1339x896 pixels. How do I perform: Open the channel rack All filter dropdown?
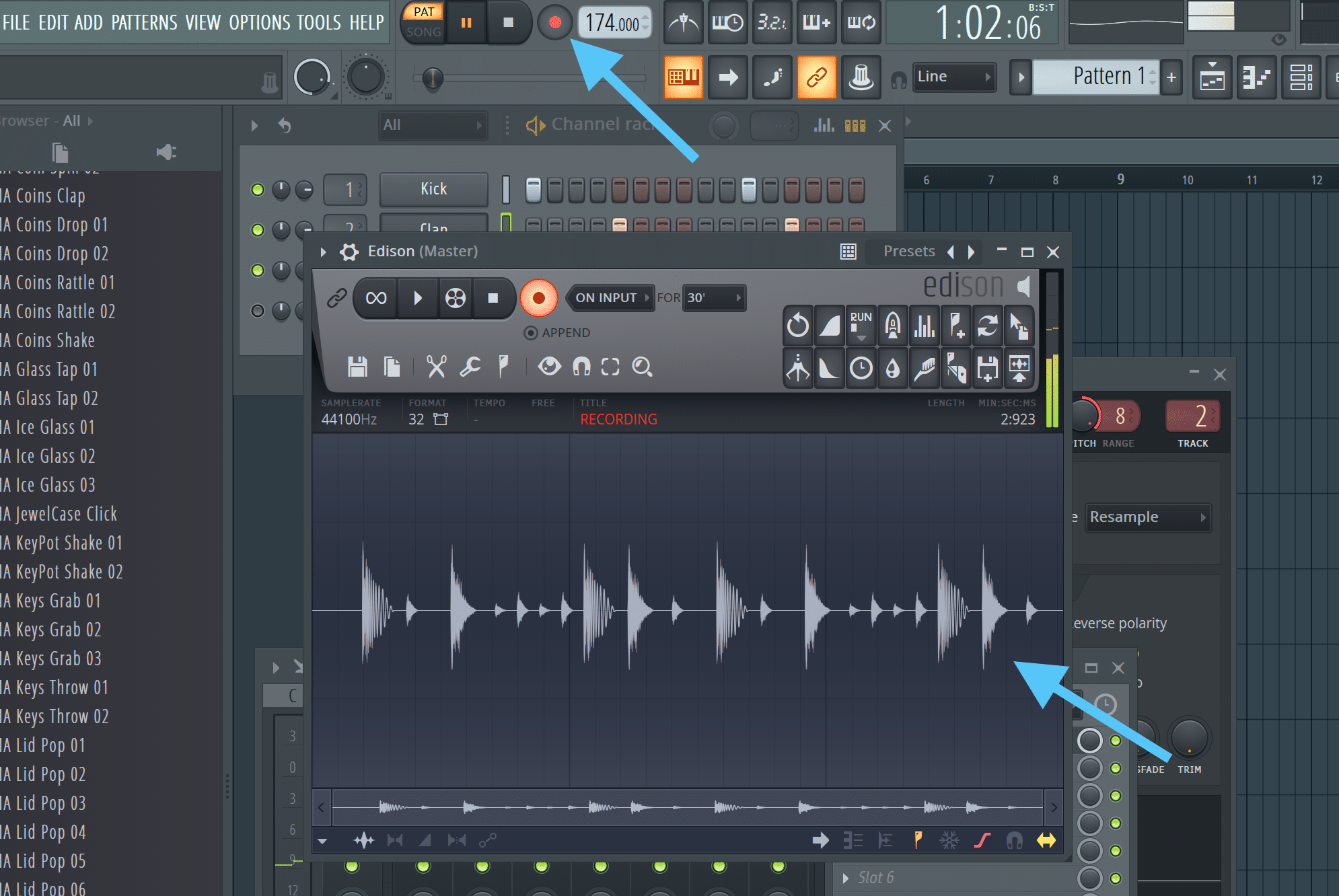pyautogui.click(x=432, y=125)
